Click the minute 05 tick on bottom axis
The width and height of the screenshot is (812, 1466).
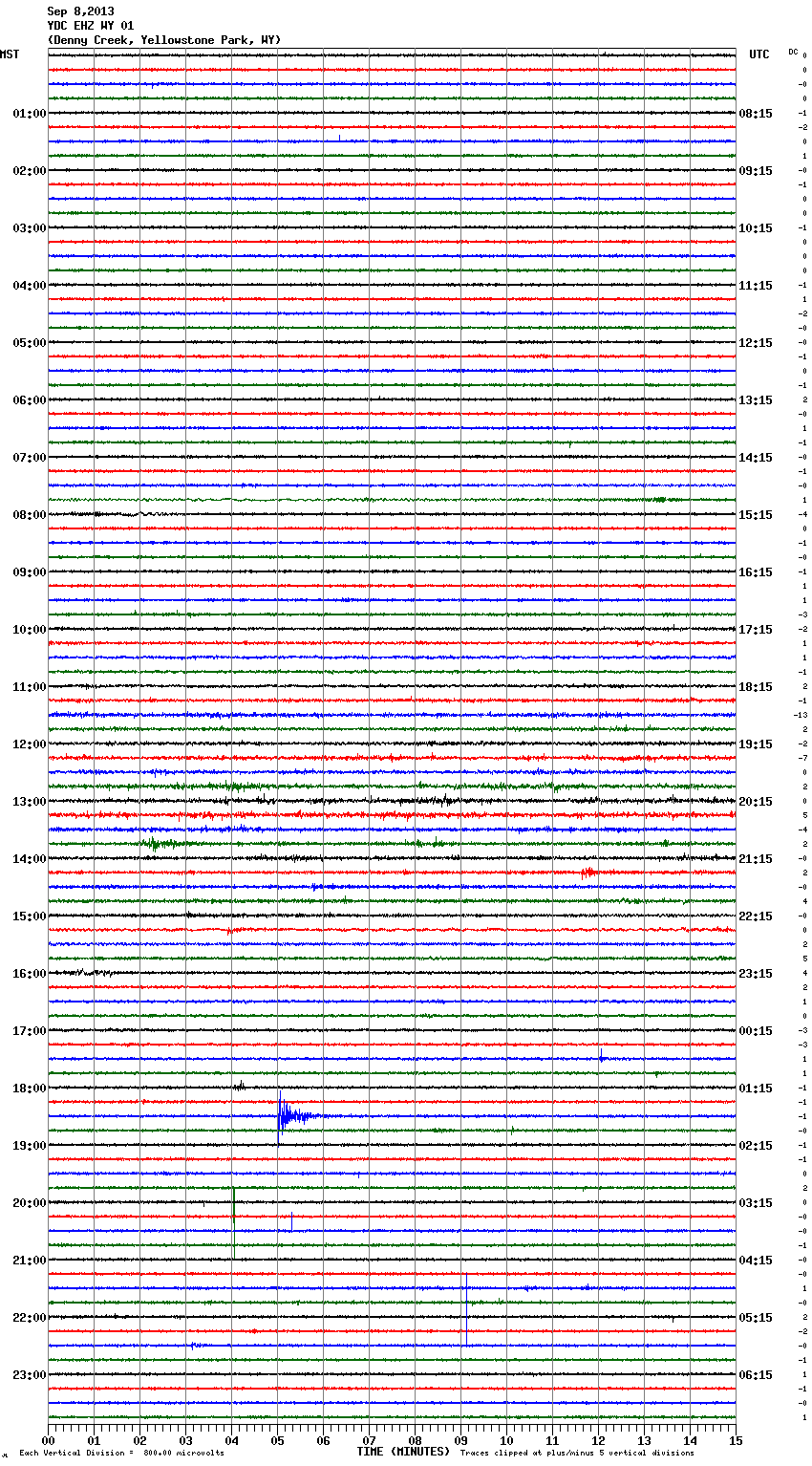pyautogui.click(x=277, y=1440)
